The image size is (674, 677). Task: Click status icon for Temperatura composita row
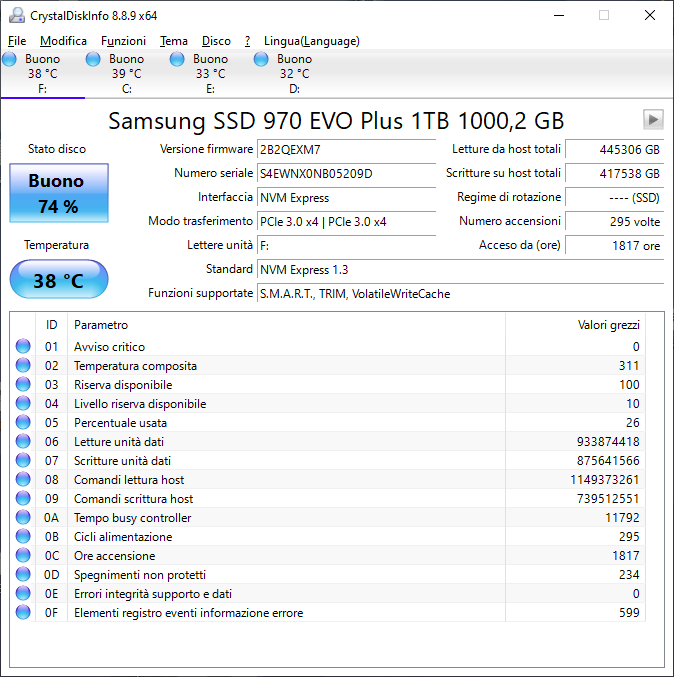23,365
